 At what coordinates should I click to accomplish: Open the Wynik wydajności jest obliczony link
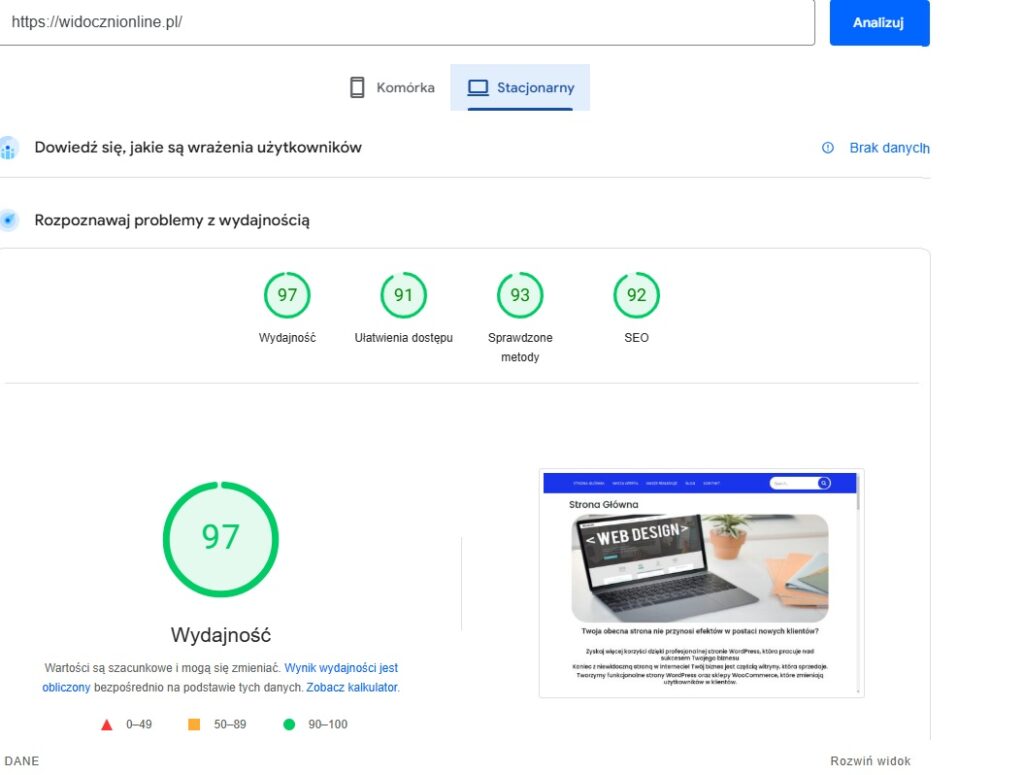coord(340,667)
